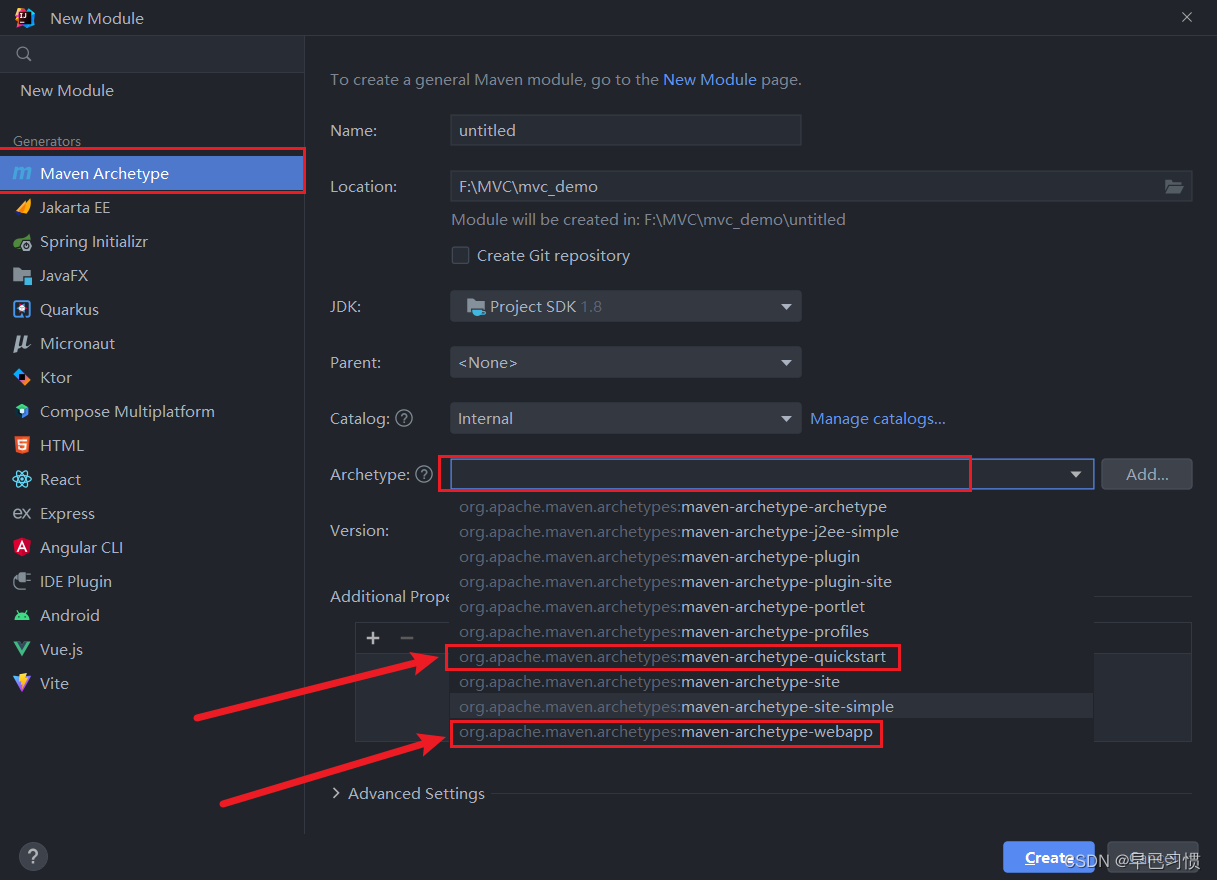Click the HTML5 icon

click(22, 446)
